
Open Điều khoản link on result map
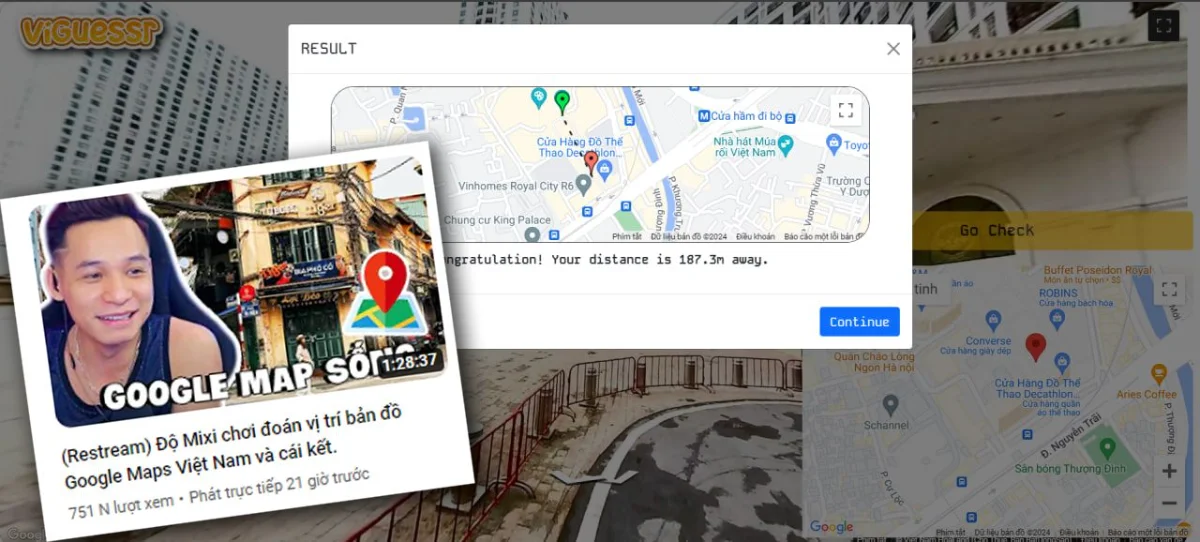tap(756, 237)
